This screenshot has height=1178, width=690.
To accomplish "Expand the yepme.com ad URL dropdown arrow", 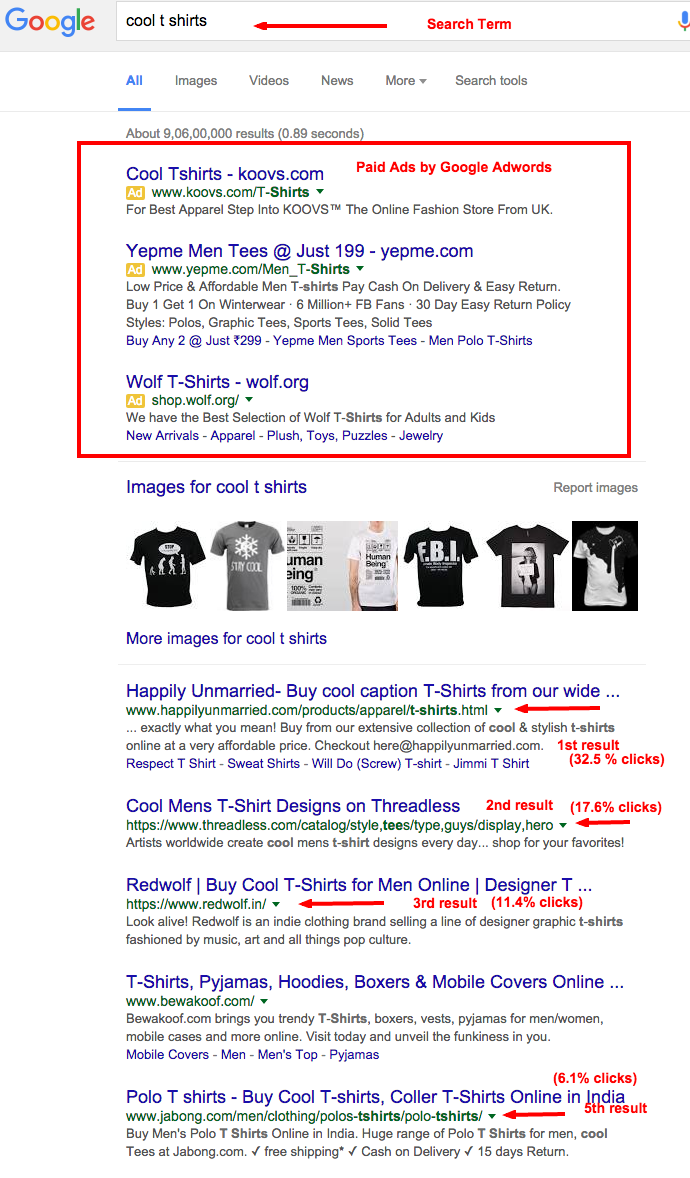I will click(360, 269).
